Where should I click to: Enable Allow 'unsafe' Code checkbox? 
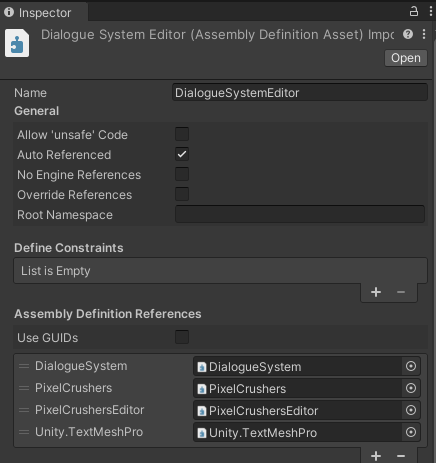(x=182, y=134)
